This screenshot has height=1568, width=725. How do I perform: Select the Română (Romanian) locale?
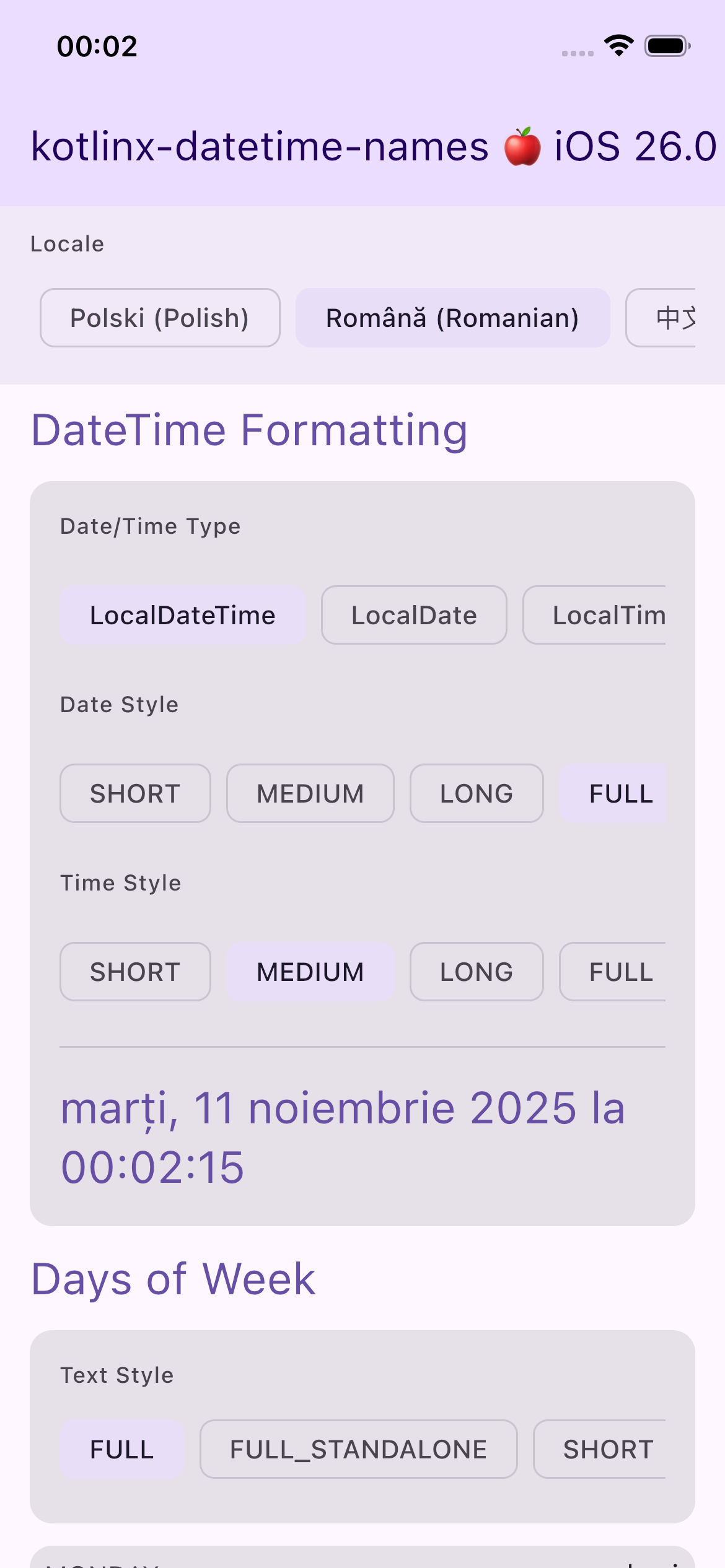pyautogui.click(x=453, y=318)
